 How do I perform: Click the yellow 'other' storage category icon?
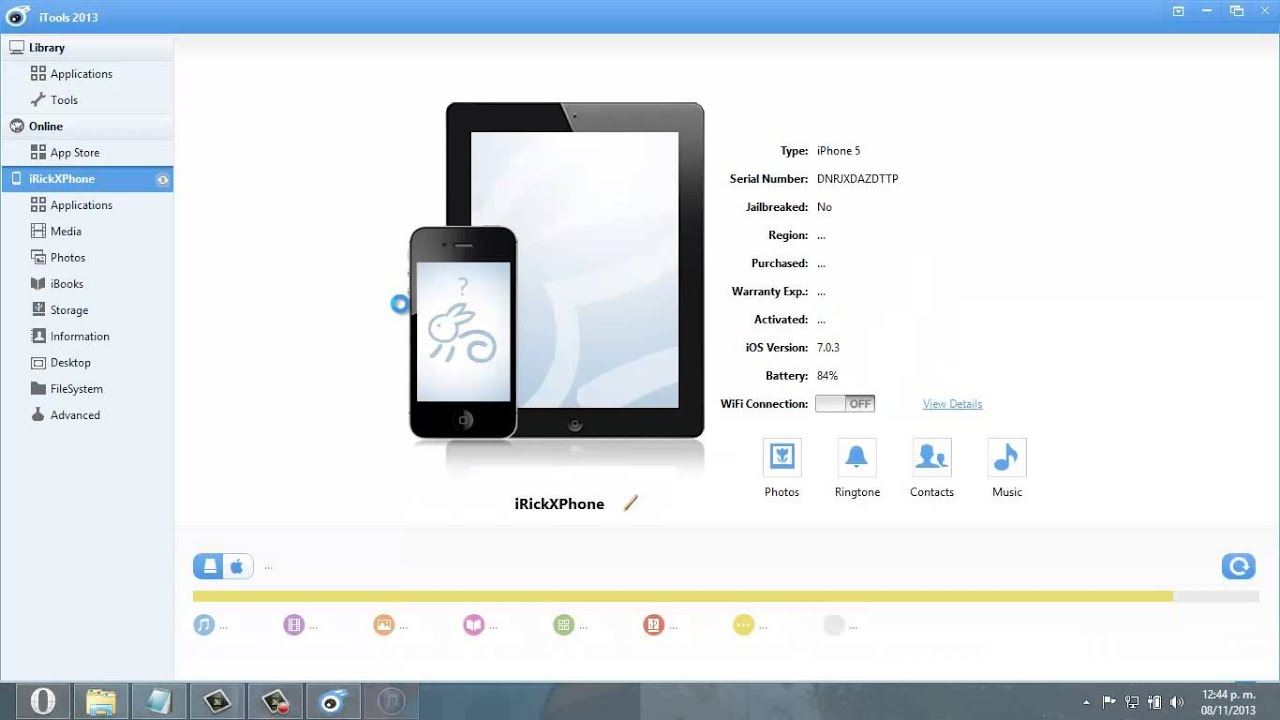[743, 625]
